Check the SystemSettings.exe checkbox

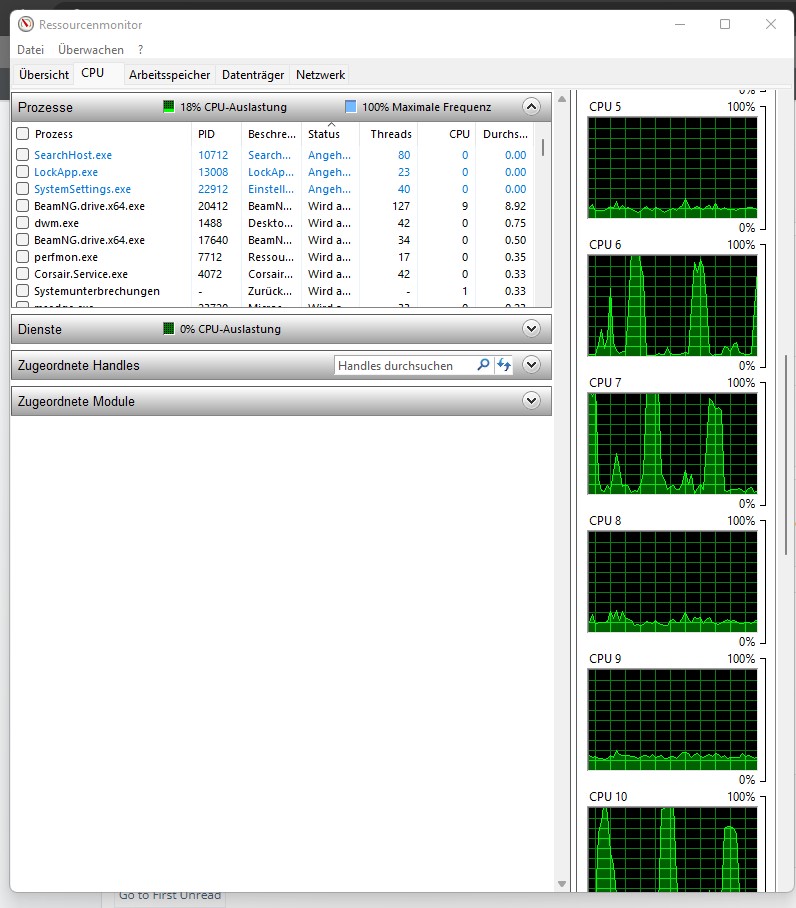click(x=23, y=189)
